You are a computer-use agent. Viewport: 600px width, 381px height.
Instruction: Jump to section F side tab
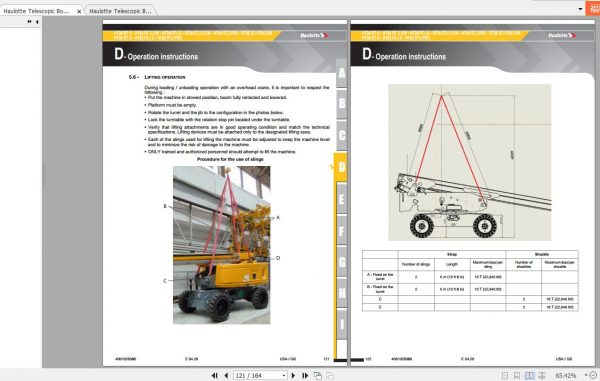[341, 231]
